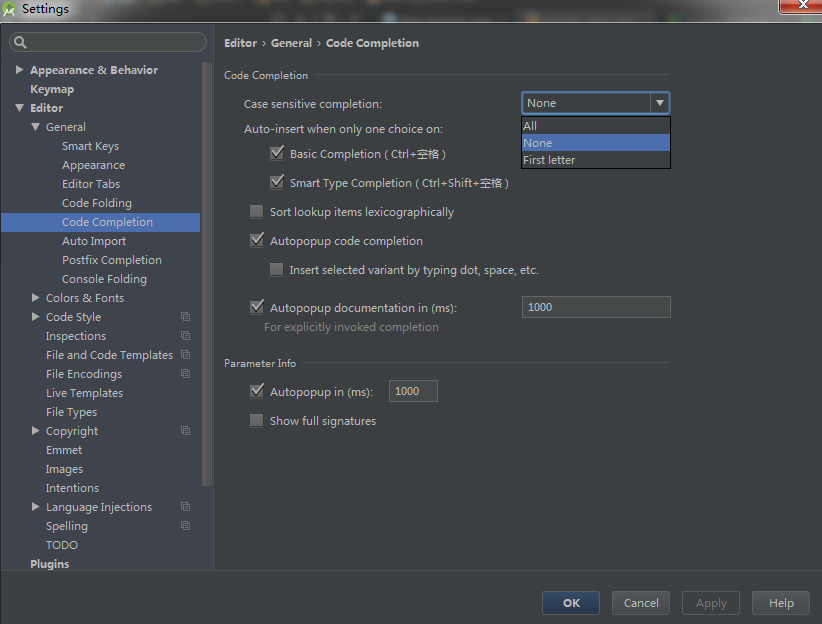Open Console Folding settings page
The height and width of the screenshot is (624, 822).
point(104,279)
